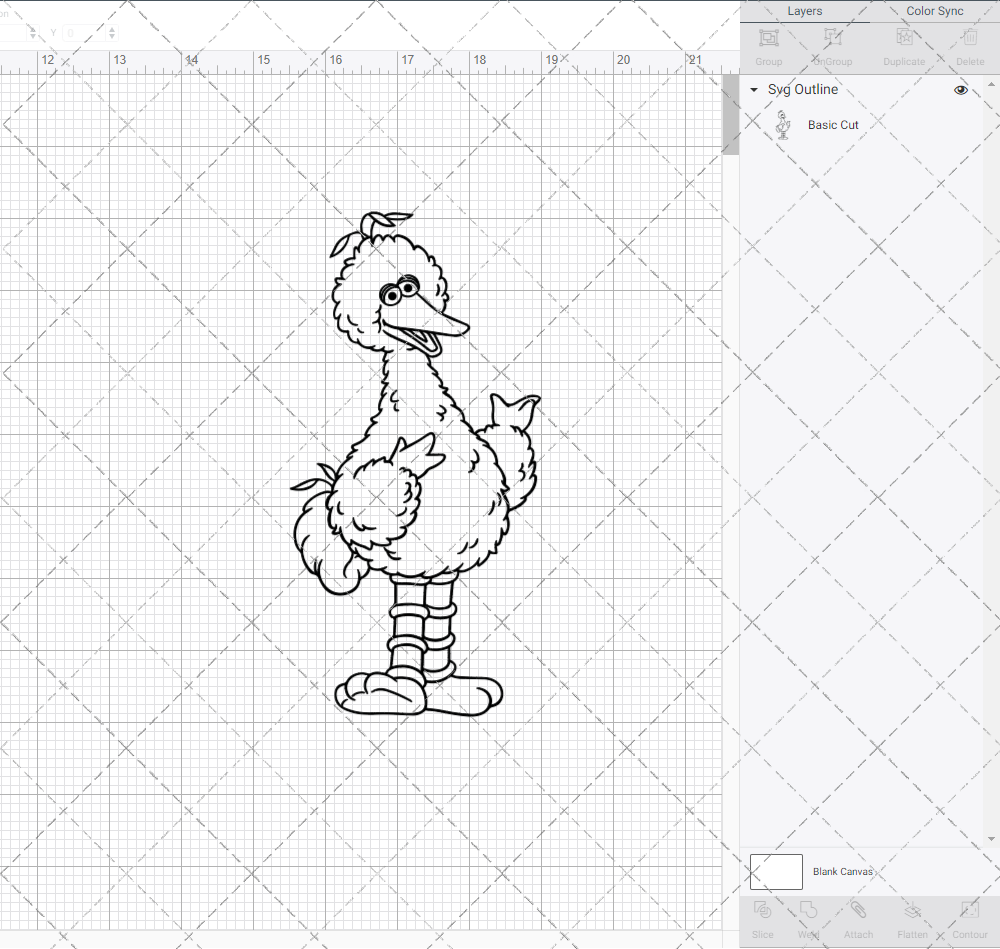Image resolution: width=1000 pixels, height=949 pixels.
Task: Select the Basic Cut layer entry
Action: click(833, 124)
